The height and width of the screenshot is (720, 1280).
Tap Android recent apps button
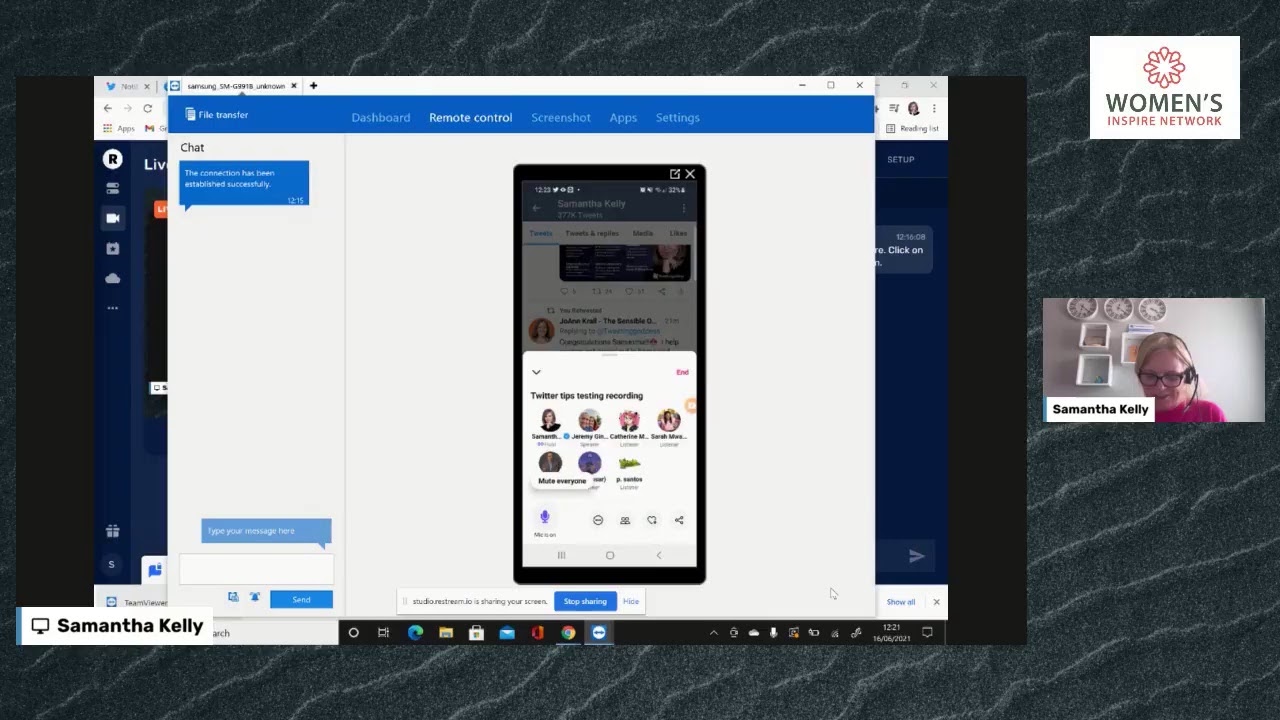coord(561,555)
